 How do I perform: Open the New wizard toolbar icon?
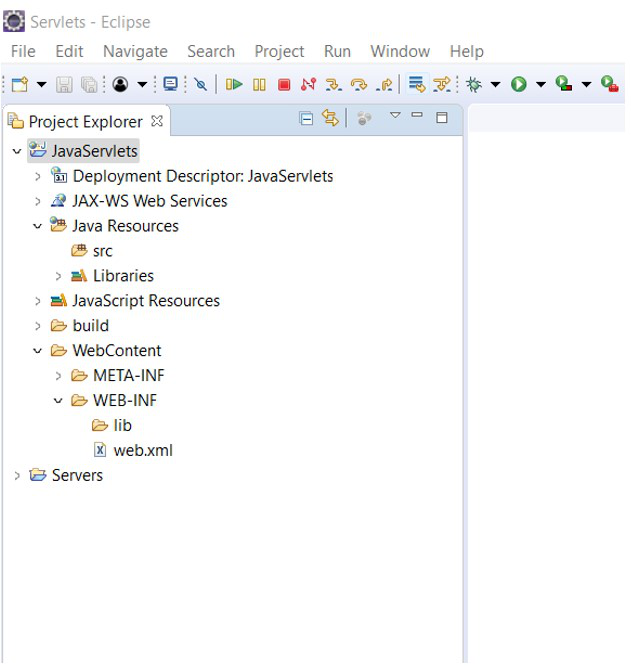click(20, 84)
